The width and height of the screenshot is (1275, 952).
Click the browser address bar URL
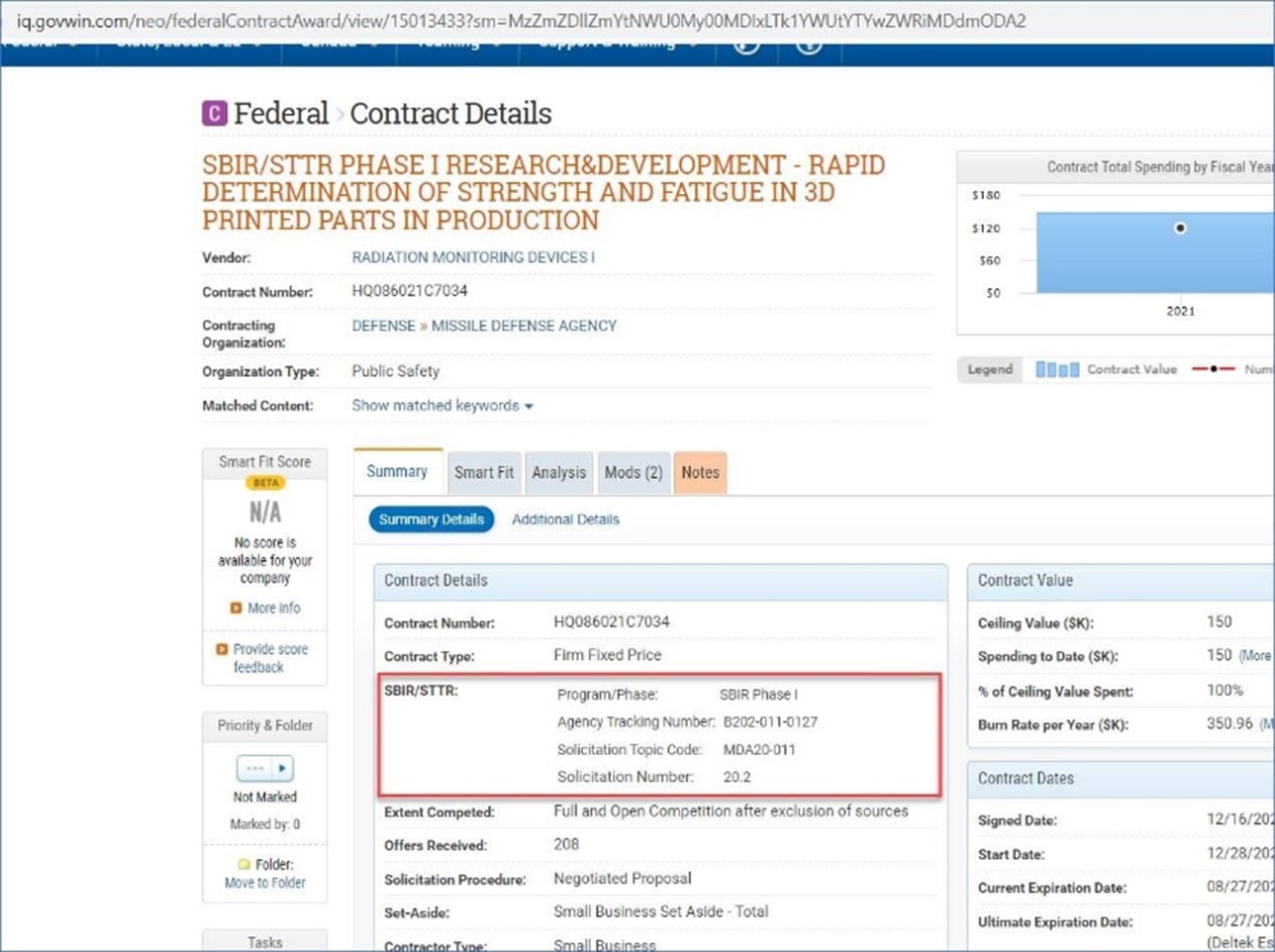coord(521,21)
